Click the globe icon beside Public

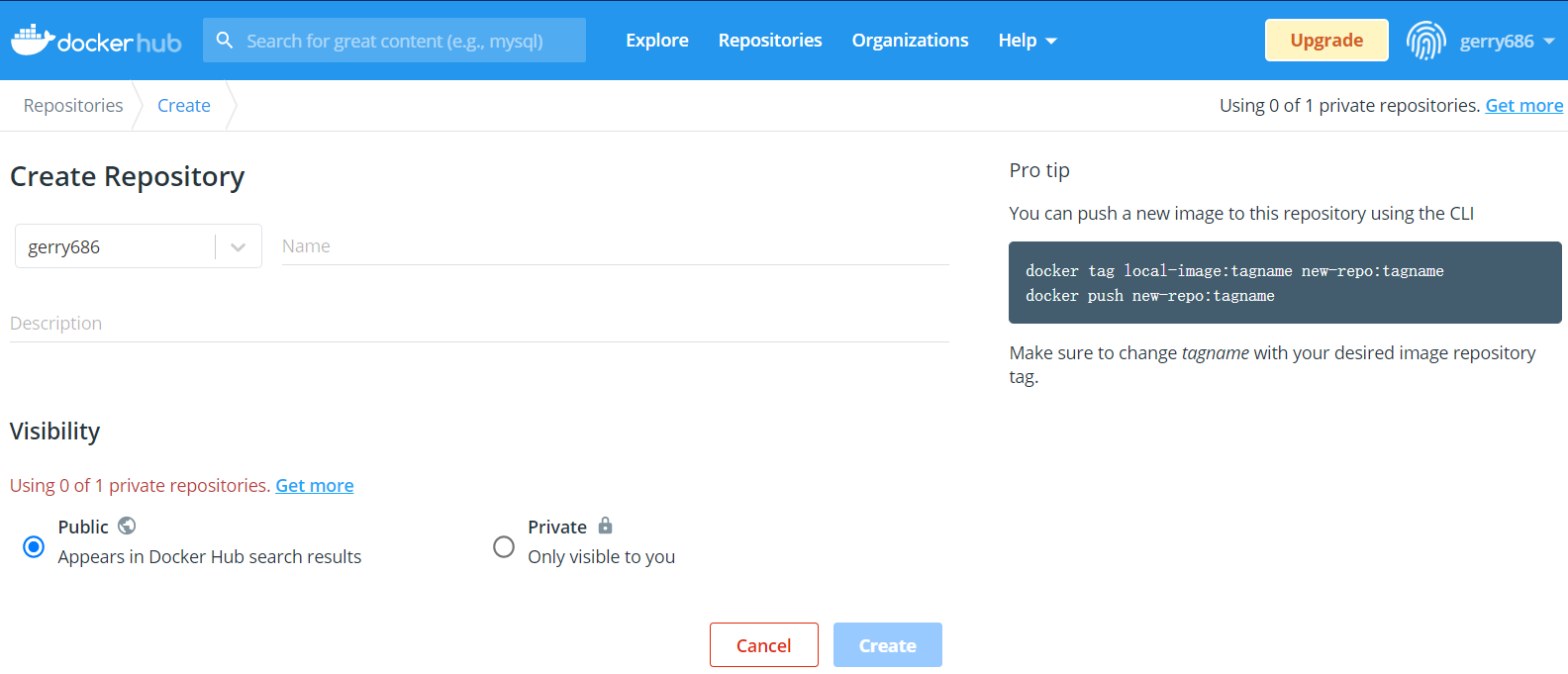127,526
